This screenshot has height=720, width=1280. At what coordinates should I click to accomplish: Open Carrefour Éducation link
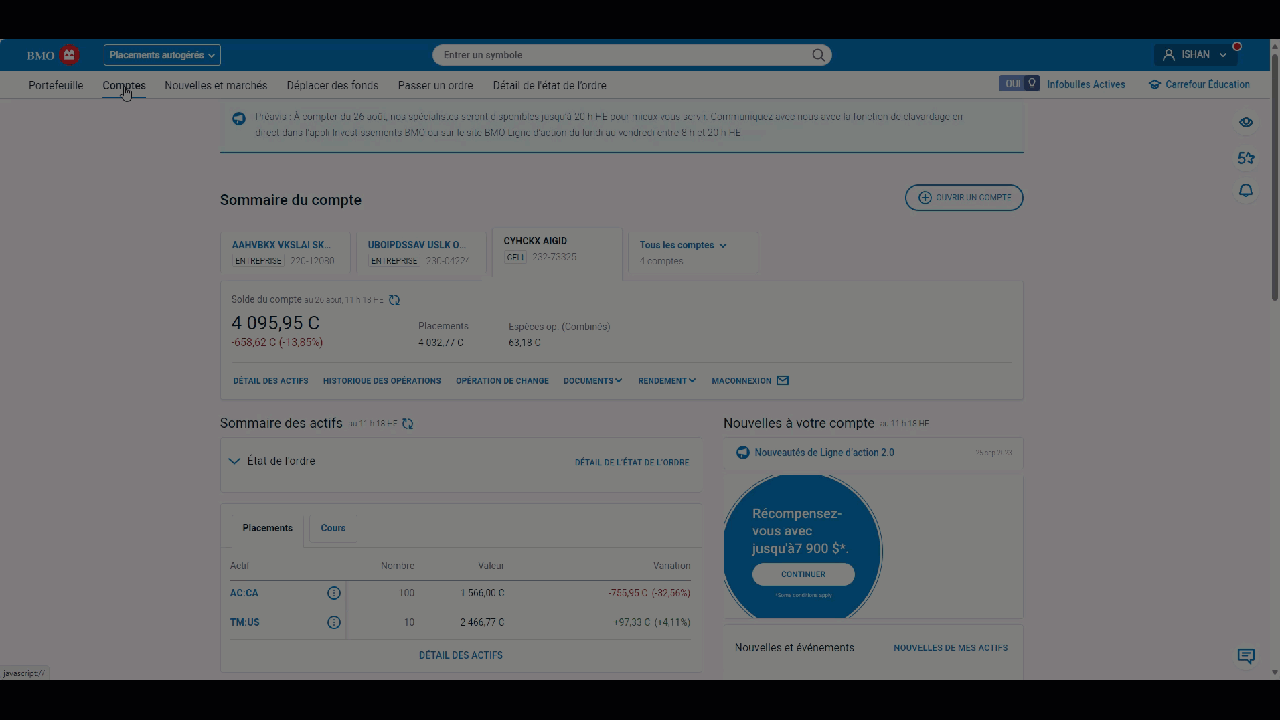[x=1207, y=85]
